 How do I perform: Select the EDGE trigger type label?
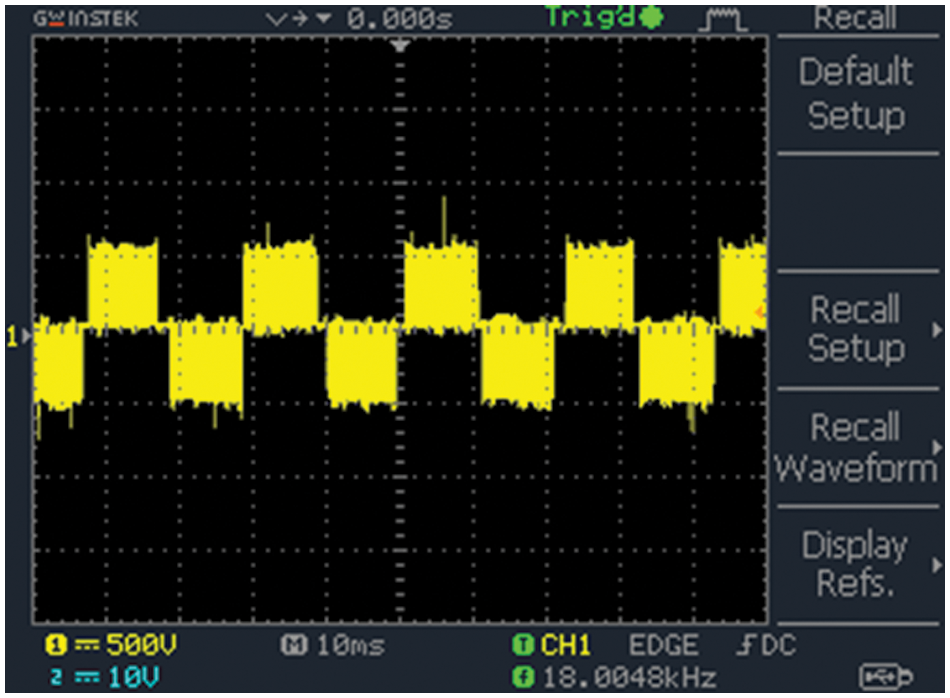tap(663, 645)
